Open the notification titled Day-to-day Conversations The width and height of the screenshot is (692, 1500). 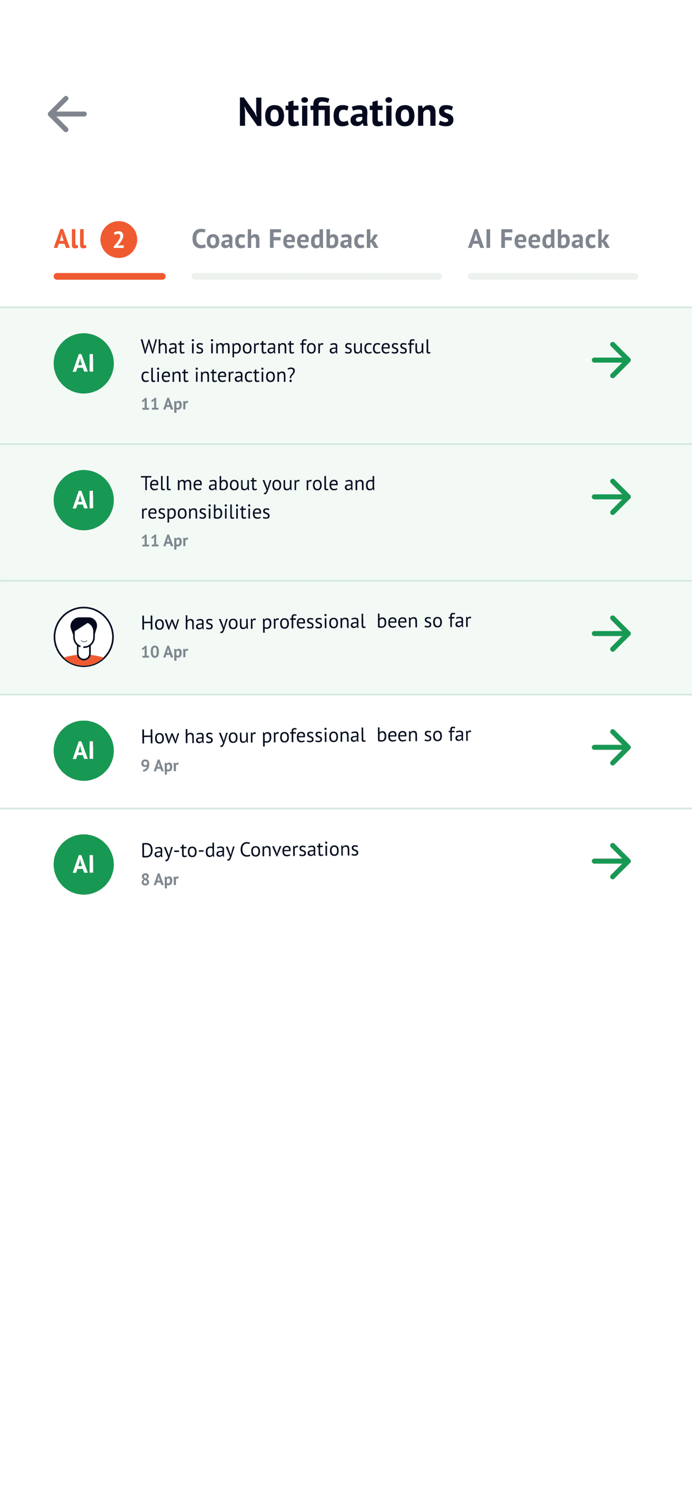pos(250,849)
